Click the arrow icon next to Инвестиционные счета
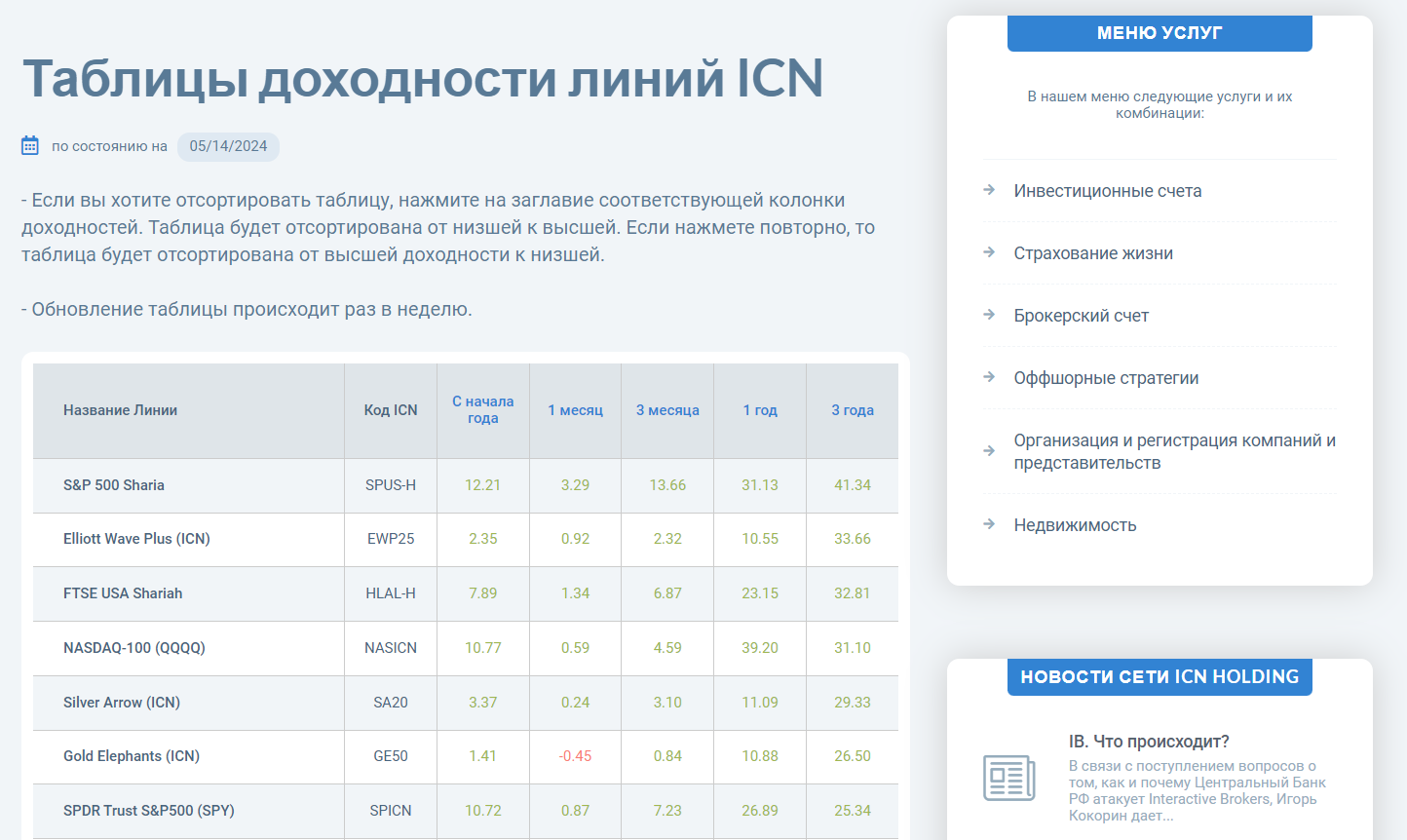1407x840 pixels. pyautogui.click(x=989, y=190)
